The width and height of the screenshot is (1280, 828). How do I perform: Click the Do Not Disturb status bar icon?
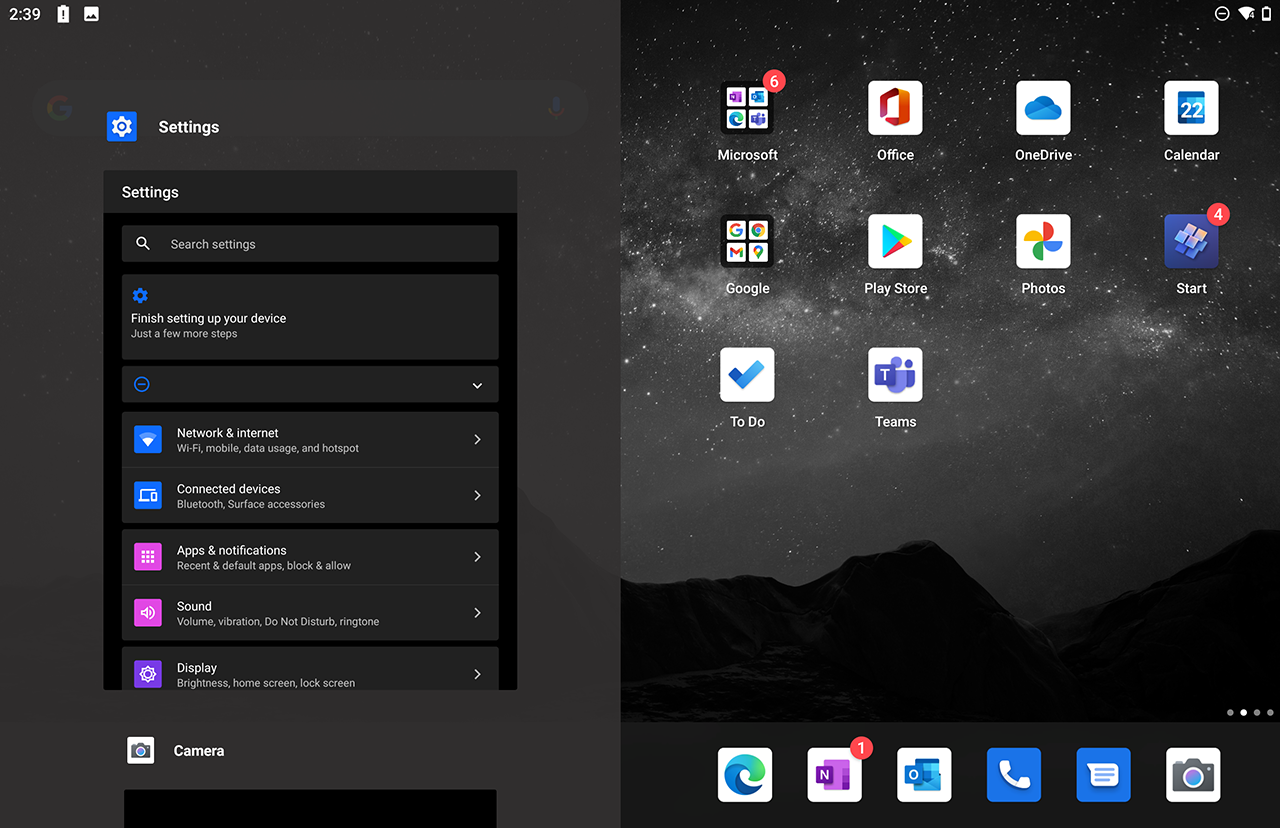pyautogui.click(x=1222, y=14)
